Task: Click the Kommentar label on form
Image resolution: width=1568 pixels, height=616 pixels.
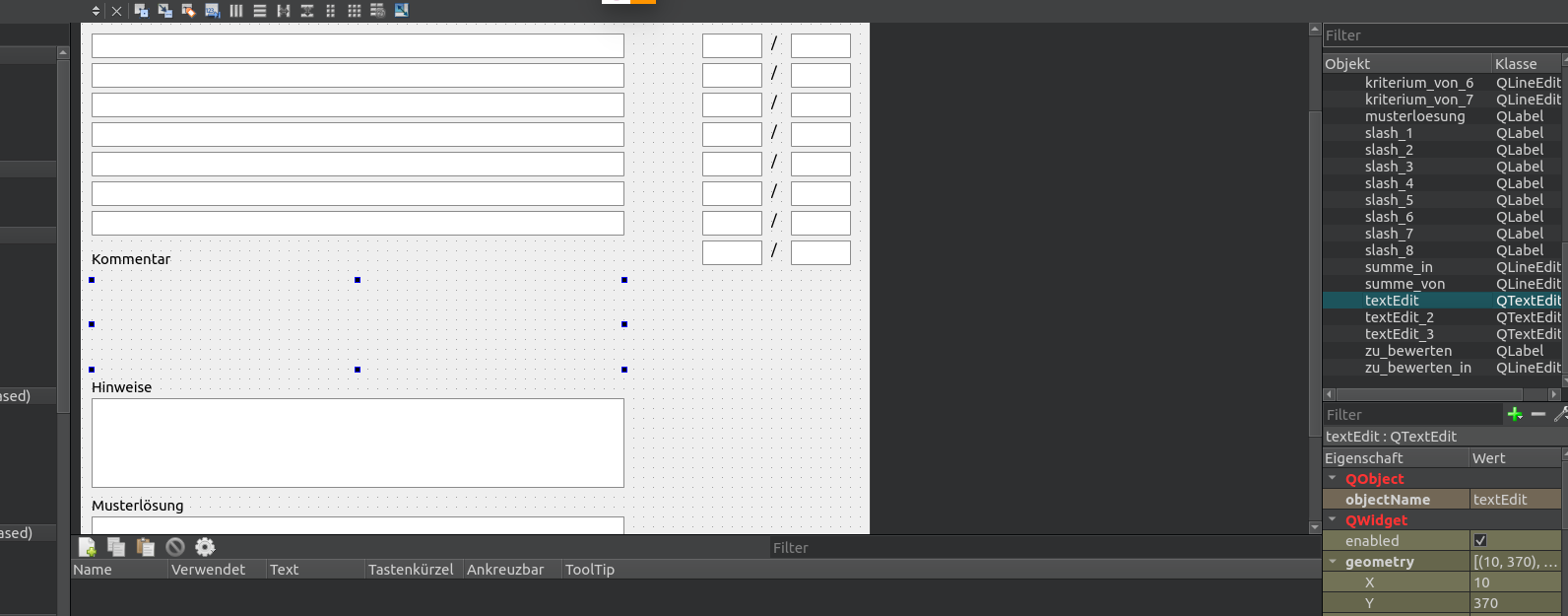Action: pyautogui.click(x=131, y=259)
